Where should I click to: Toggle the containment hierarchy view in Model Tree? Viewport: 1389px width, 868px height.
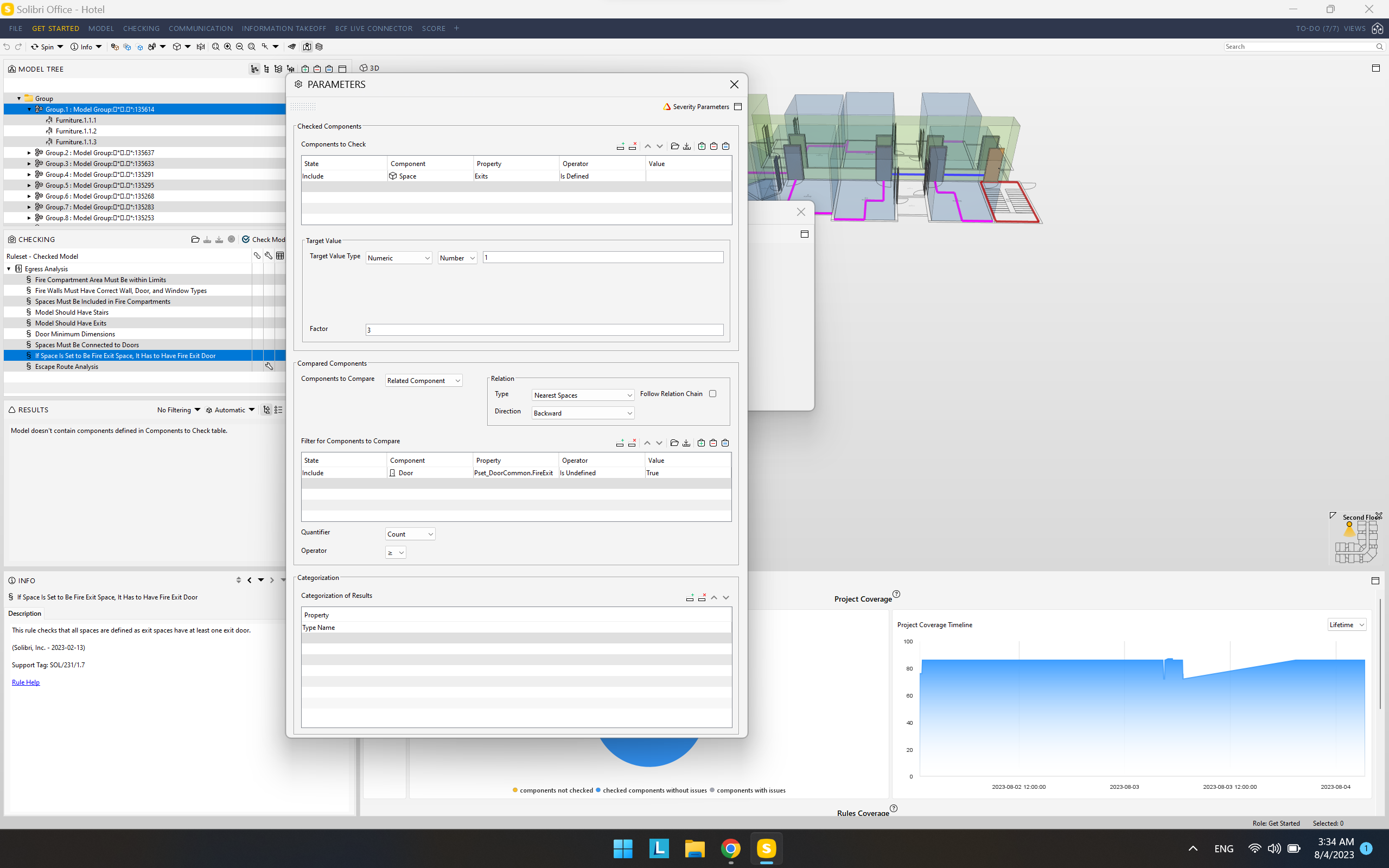tap(254, 69)
